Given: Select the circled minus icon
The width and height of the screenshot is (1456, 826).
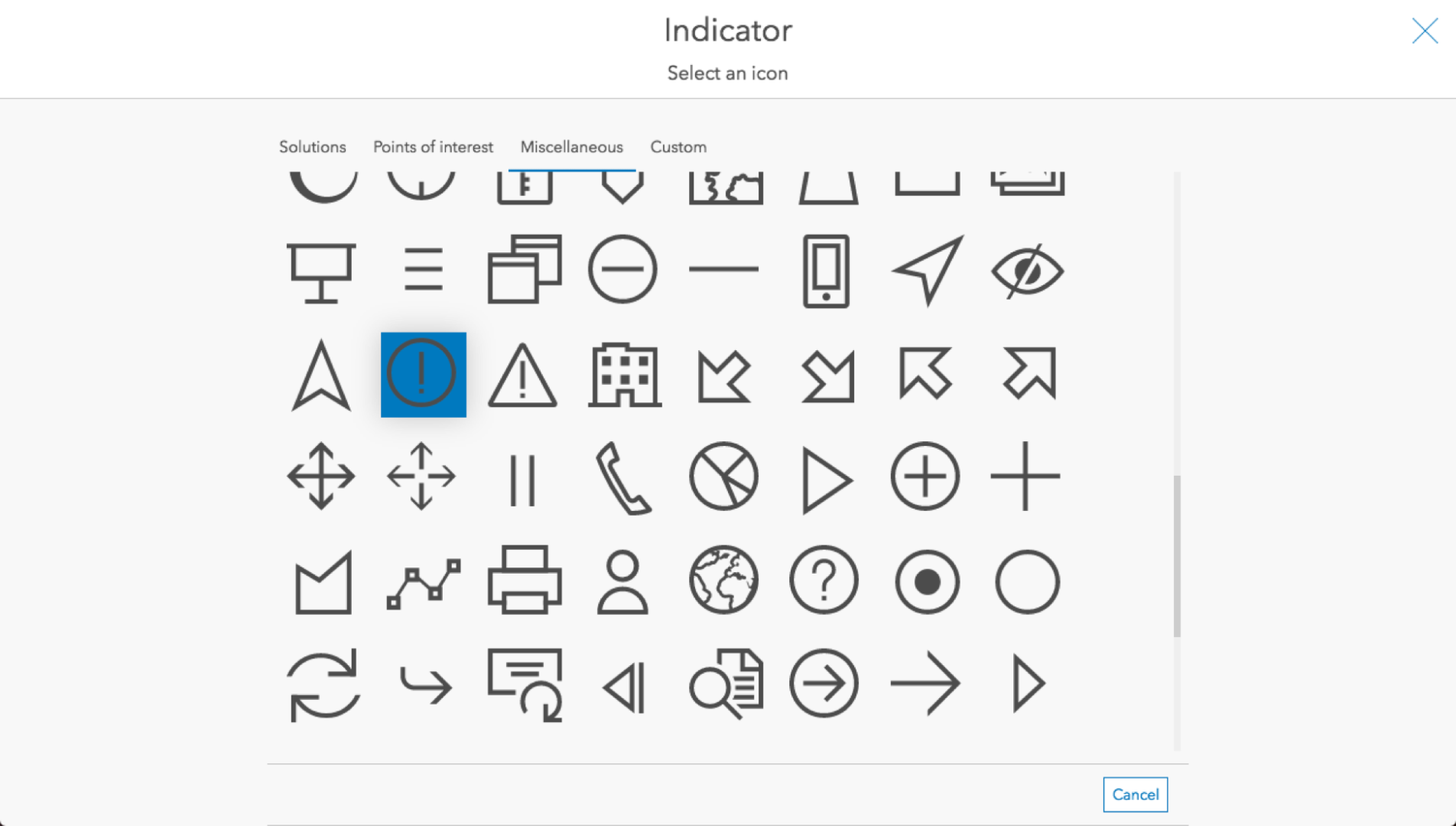Looking at the screenshot, I should [x=622, y=269].
